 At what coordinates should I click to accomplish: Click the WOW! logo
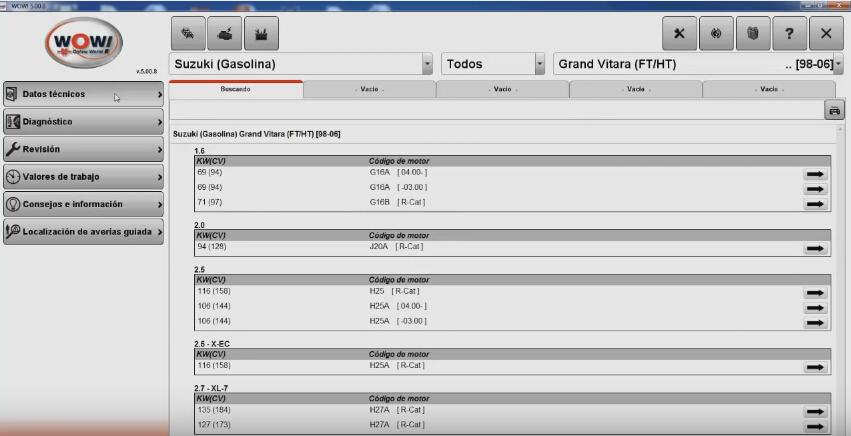coord(84,42)
